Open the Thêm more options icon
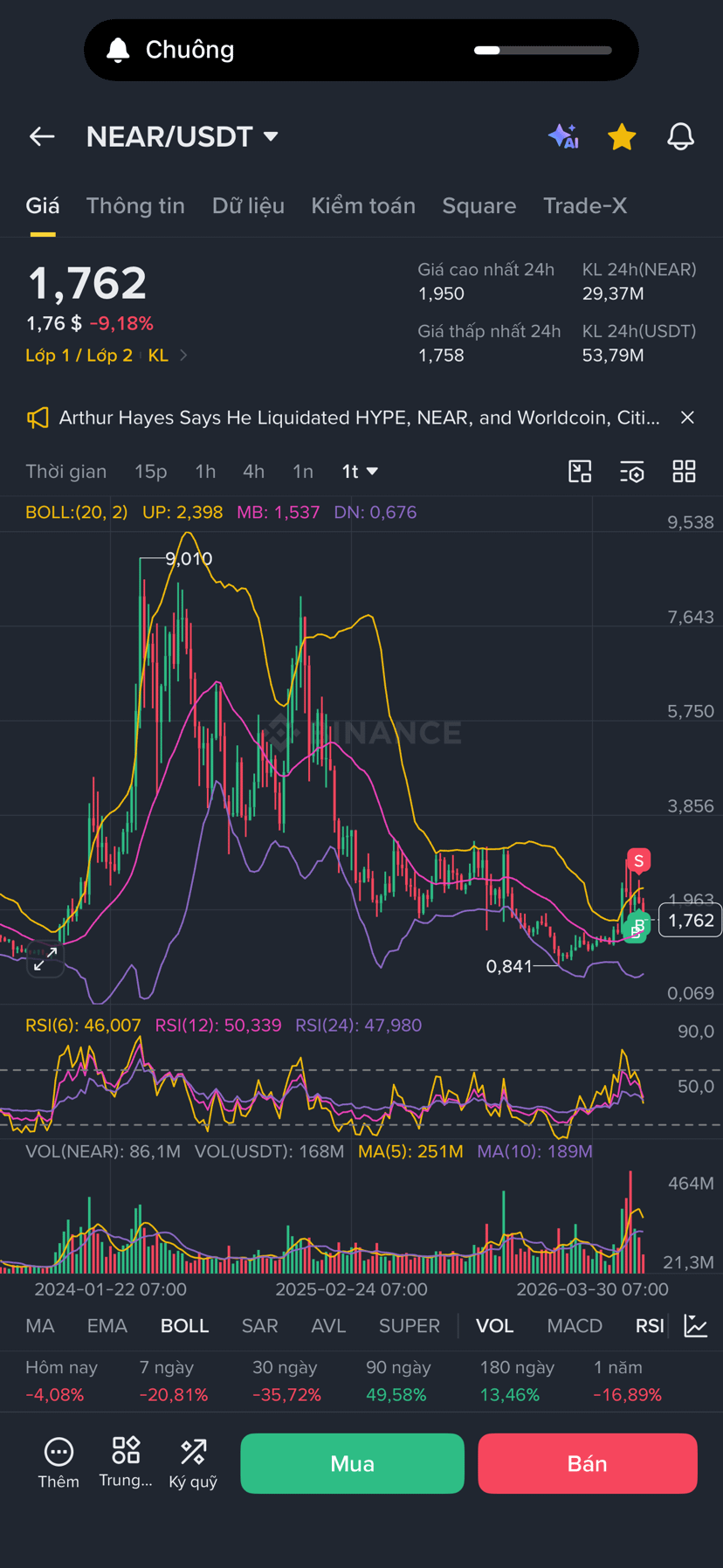Image resolution: width=723 pixels, height=1568 pixels. (59, 1463)
